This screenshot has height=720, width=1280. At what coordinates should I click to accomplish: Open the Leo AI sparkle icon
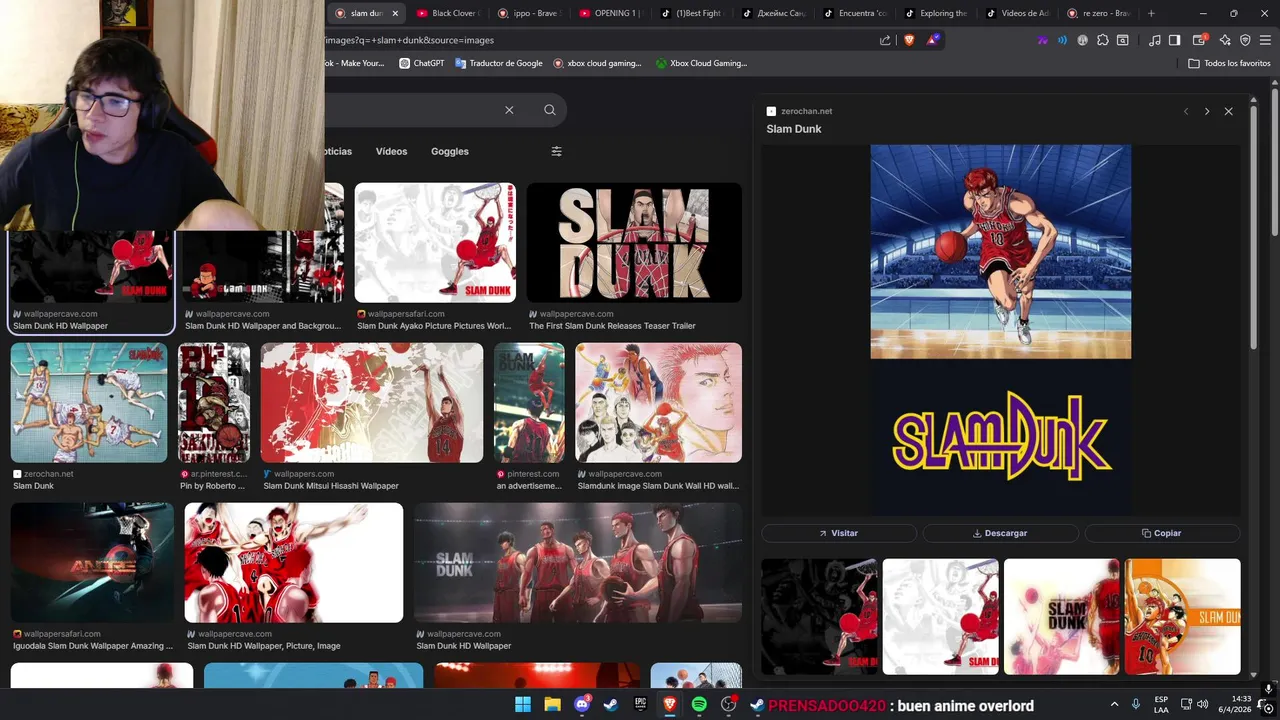pyautogui.click(x=1225, y=40)
